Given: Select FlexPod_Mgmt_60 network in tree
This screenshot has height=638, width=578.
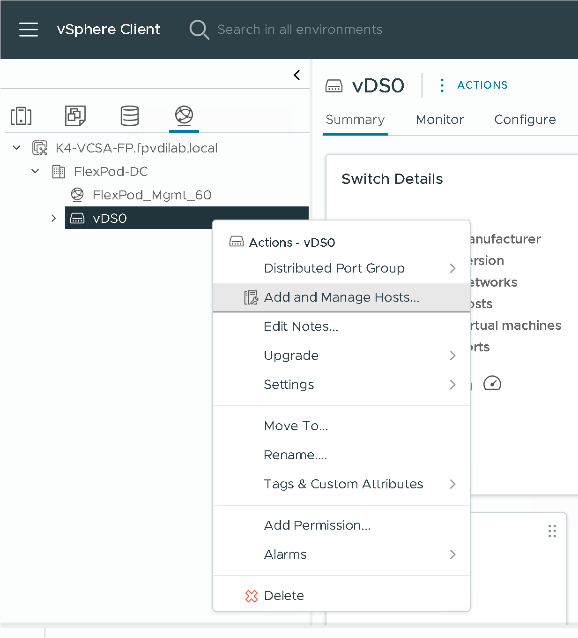Looking at the screenshot, I should click(152, 195).
